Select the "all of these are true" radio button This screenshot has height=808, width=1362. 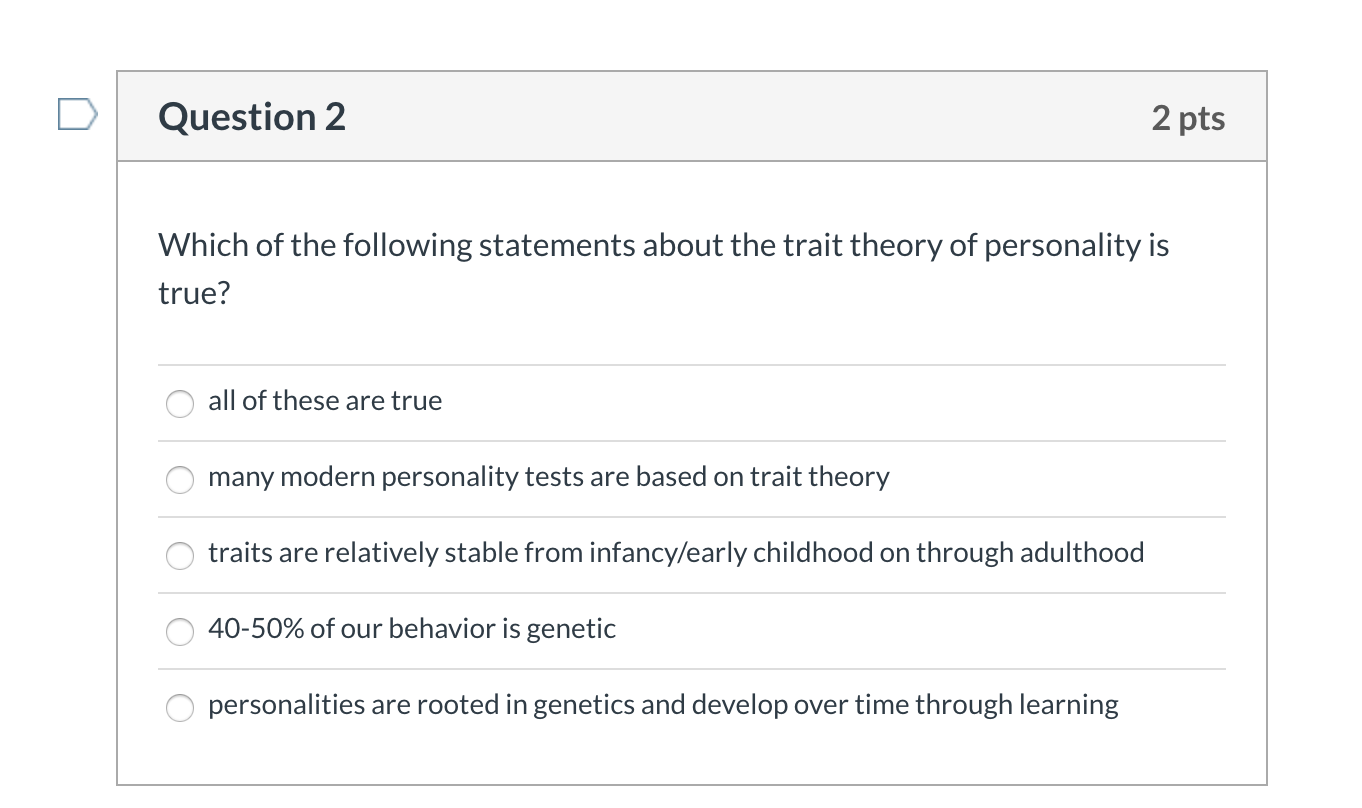pyautogui.click(x=180, y=403)
